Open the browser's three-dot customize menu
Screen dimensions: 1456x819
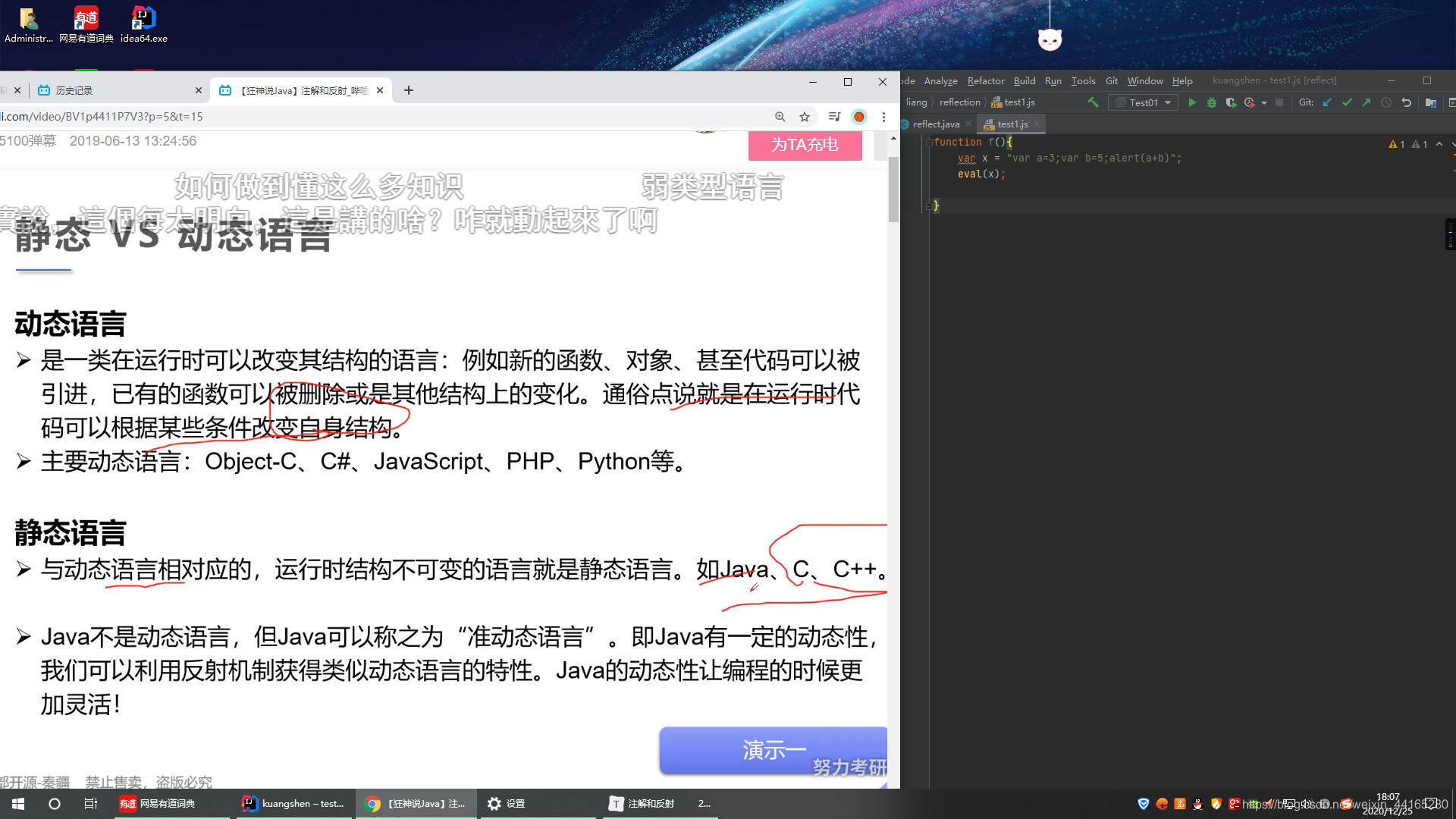(883, 117)
